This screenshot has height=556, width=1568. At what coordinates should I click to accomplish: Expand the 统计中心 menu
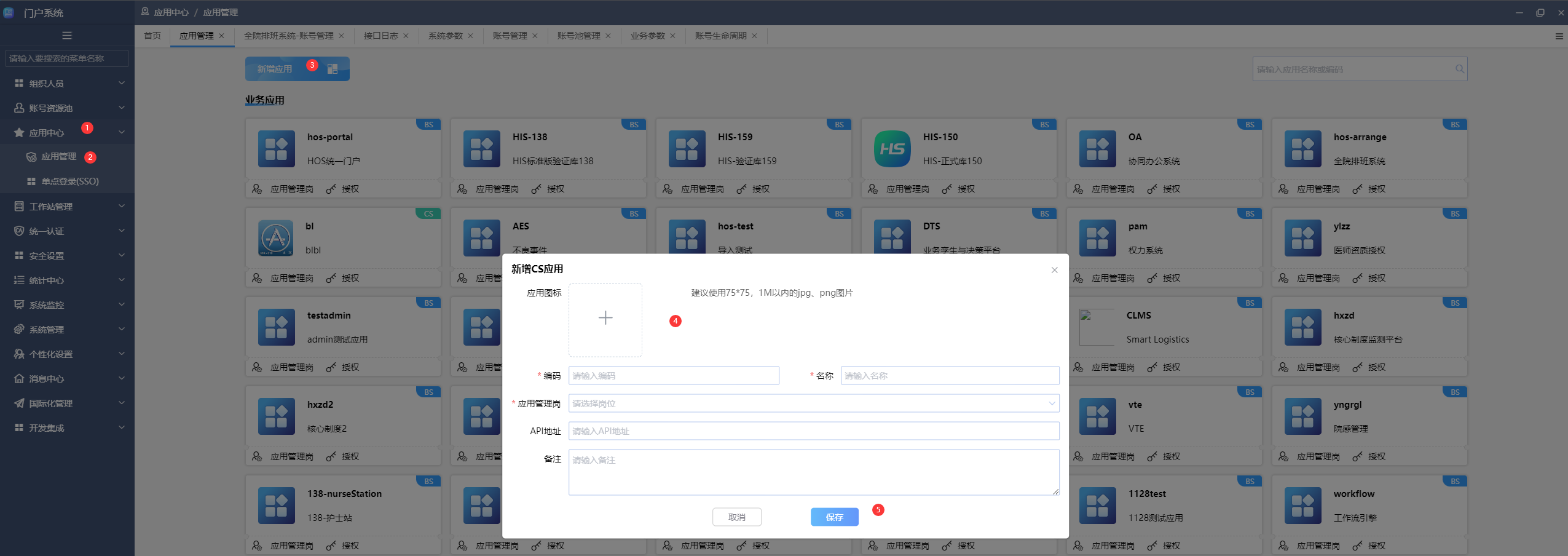coord(67,280)
